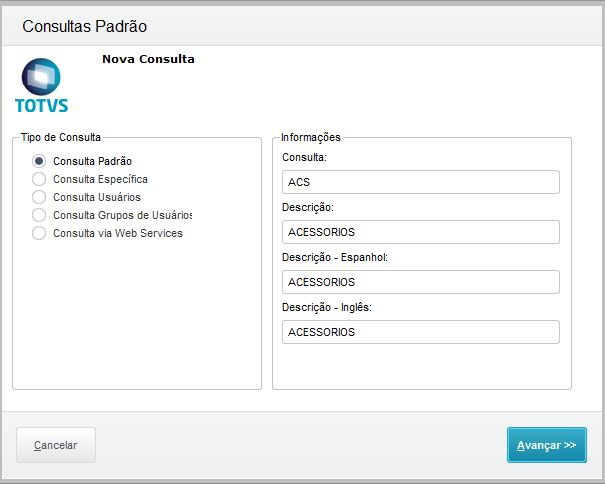The height and width of the screenshot is (484, 605).
Task: Click the Consulta Específica label text
Action: (x=100, y=179)
